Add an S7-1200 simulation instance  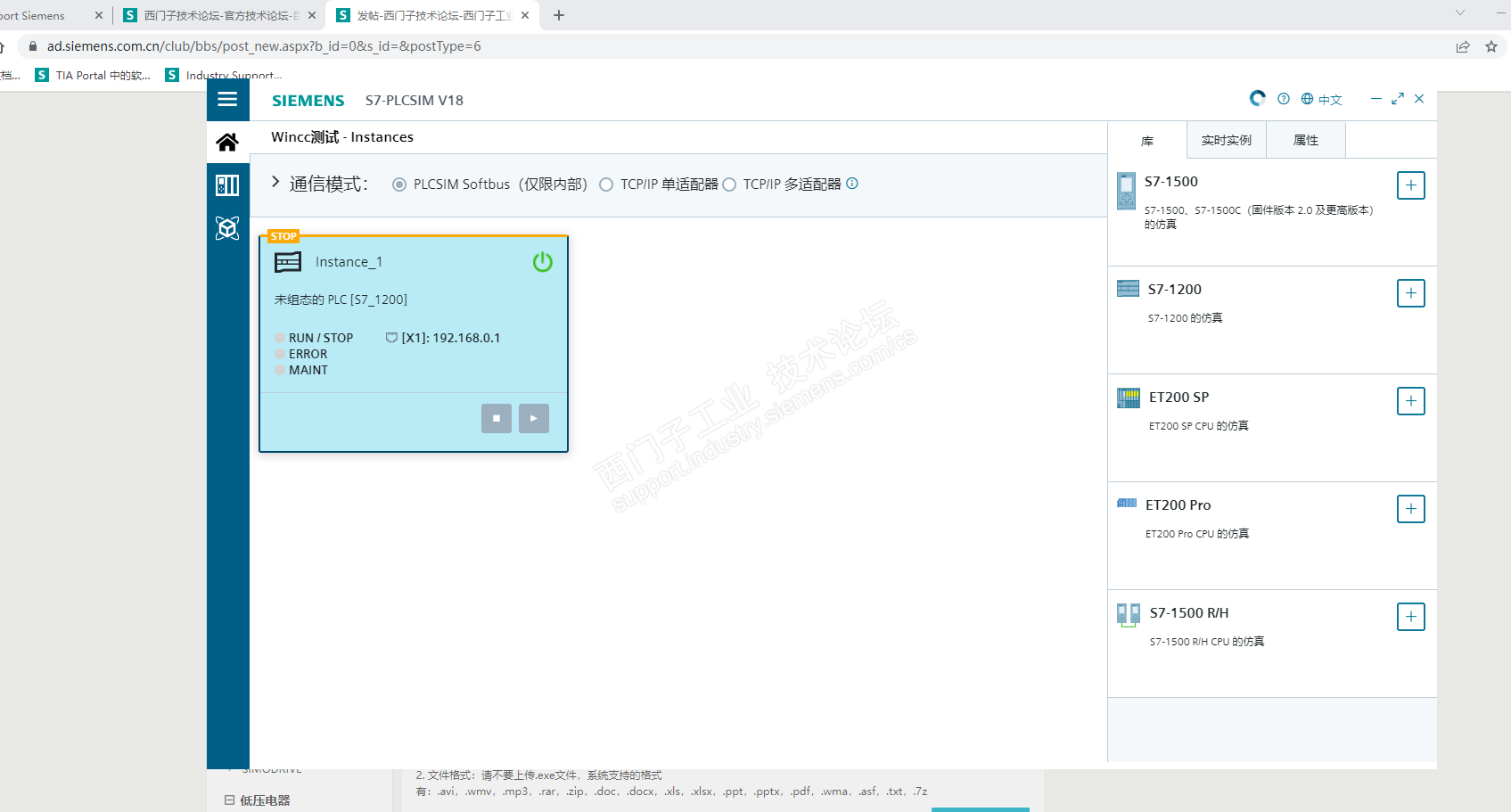[x=1410, y=293]
